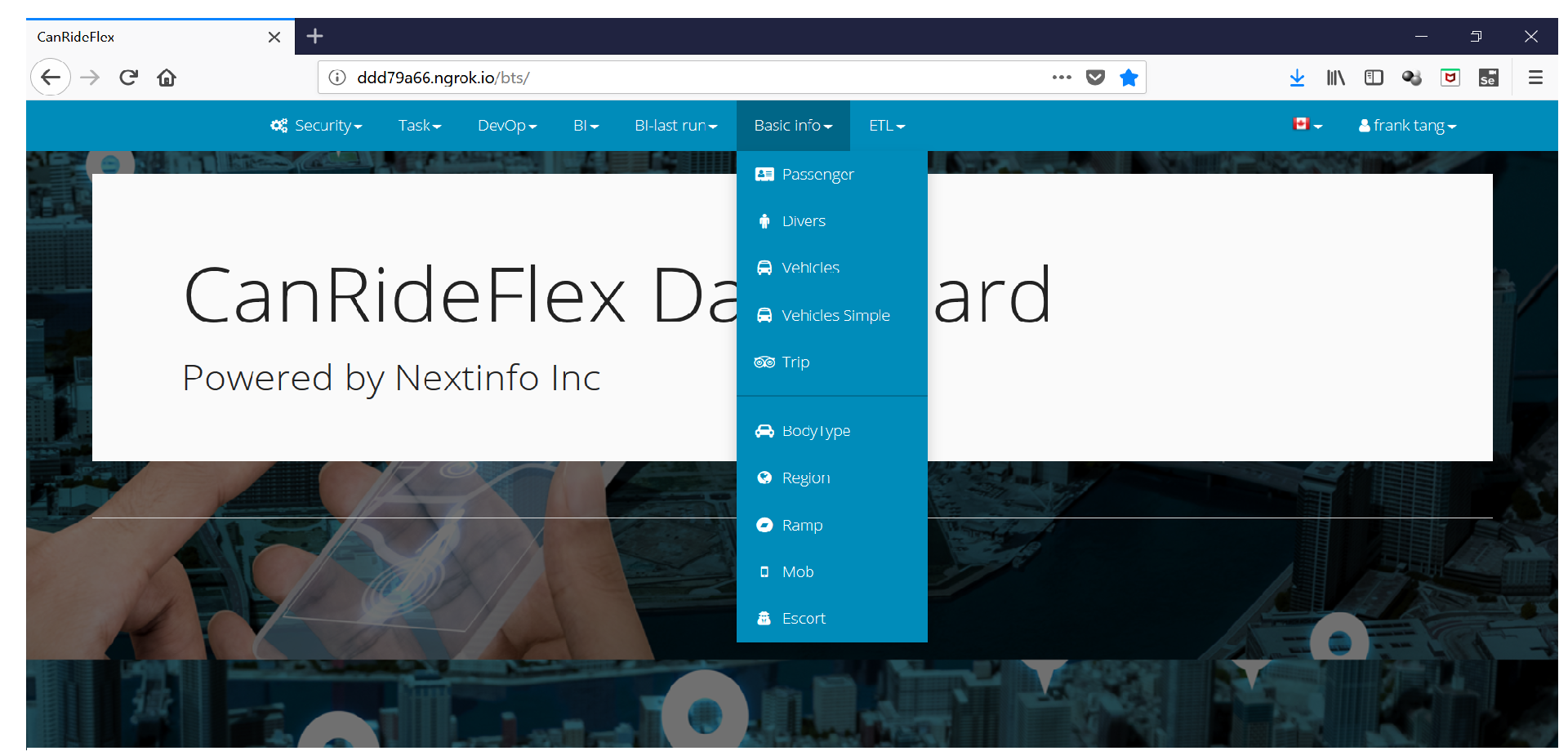
Task: Open the downloads arrow icon
Action: (1297, 78)
